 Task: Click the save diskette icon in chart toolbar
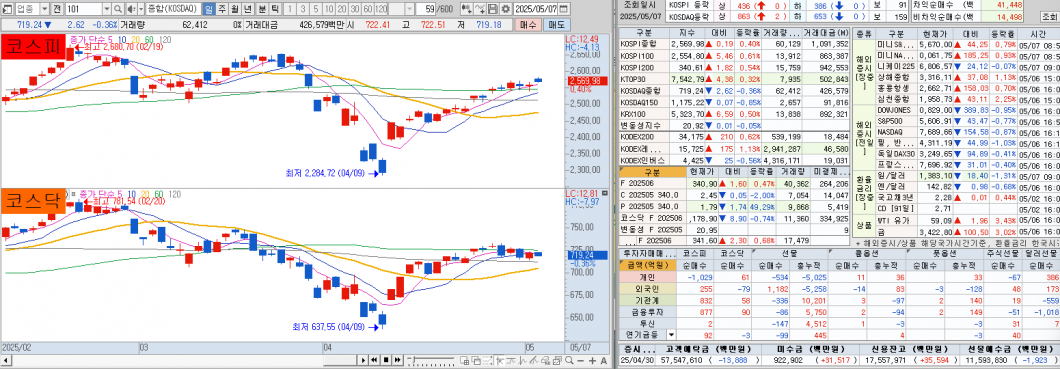pos(492,9)
